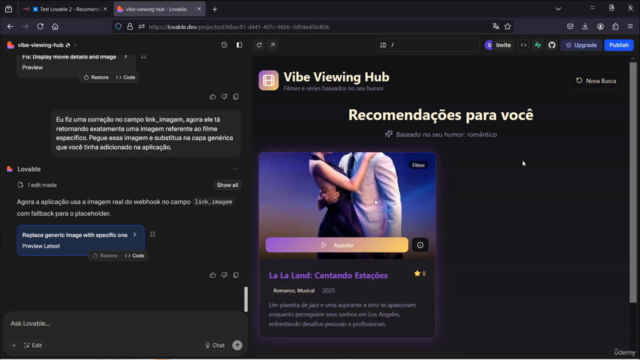Click the chat panel scrollbar thumb
The image size is (640, 360).
pyautogui.click(x=246, y=299)
